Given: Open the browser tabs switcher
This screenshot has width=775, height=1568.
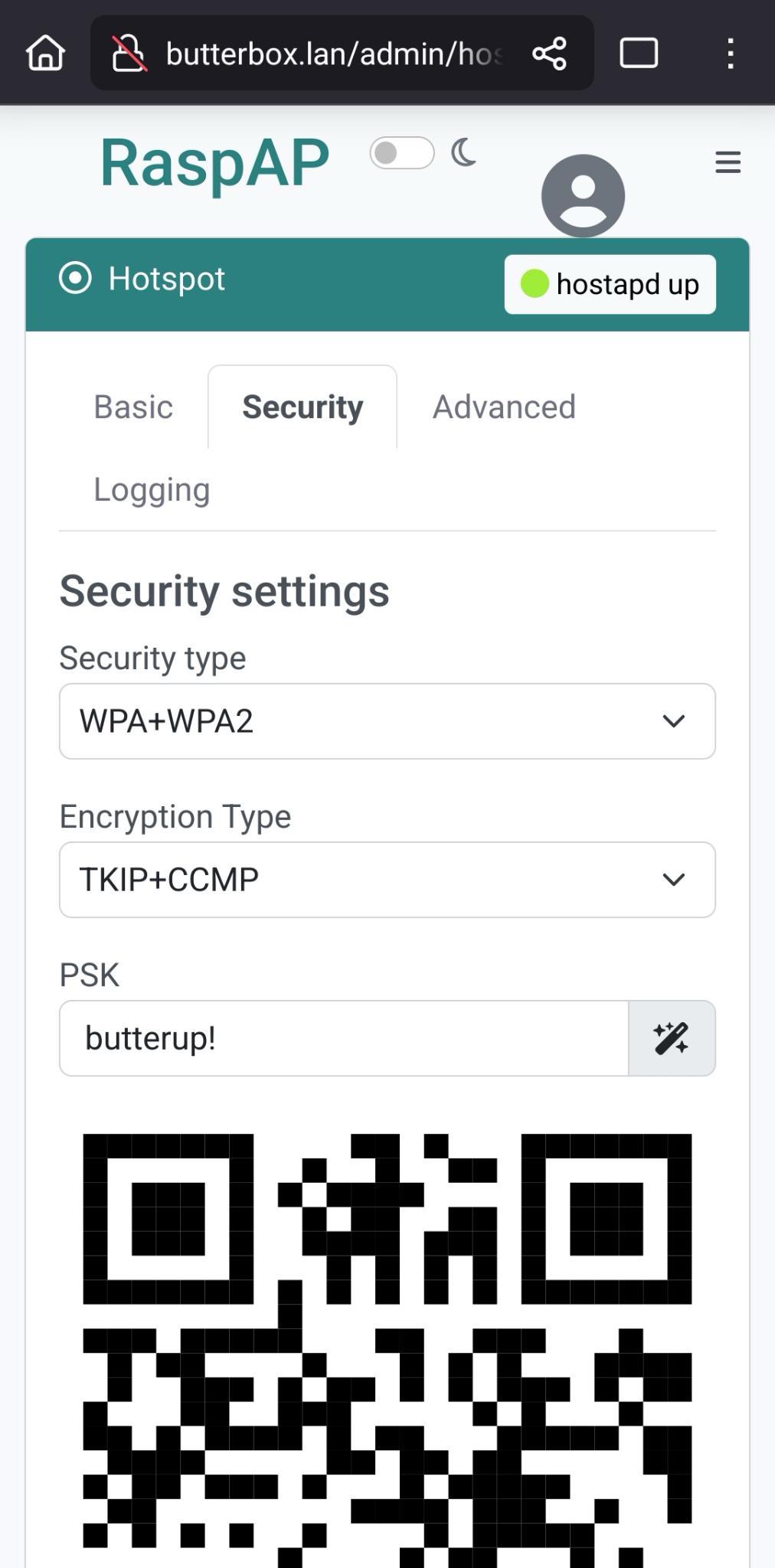Looking at the screenshot, I should [639, 54].
